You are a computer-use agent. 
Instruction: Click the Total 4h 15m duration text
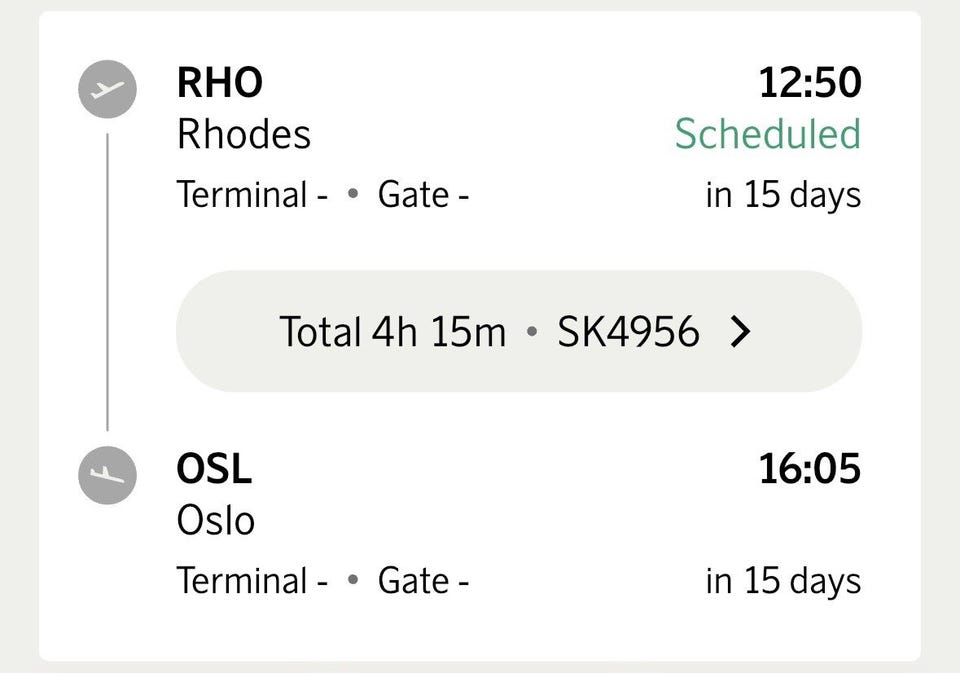[392, 332]
